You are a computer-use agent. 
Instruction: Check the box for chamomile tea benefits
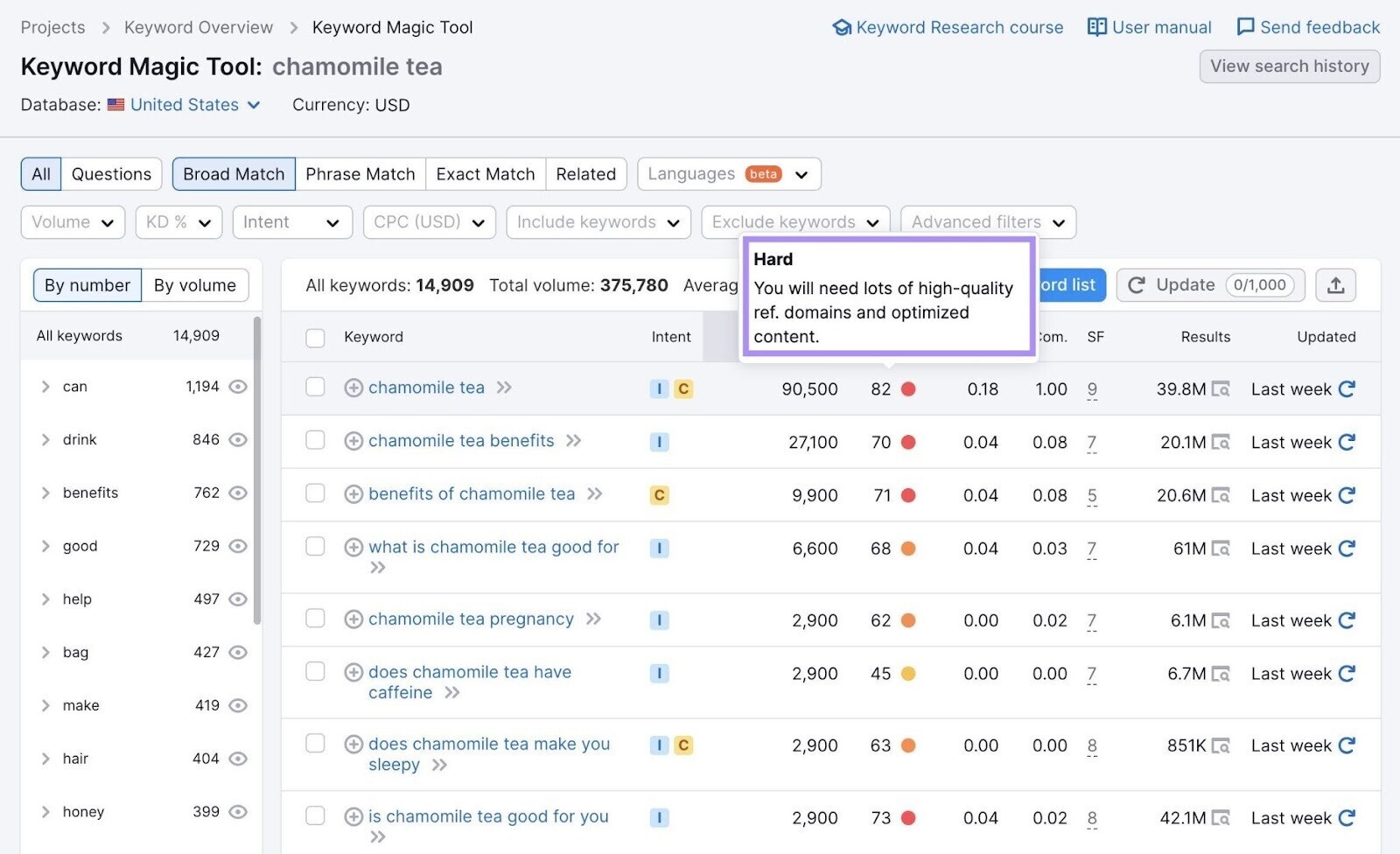click(315, 440)
